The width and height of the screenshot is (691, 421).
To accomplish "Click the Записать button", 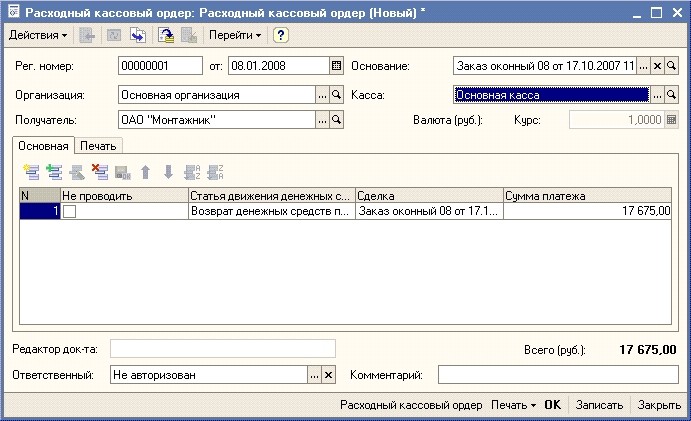I will pos(599,405).
